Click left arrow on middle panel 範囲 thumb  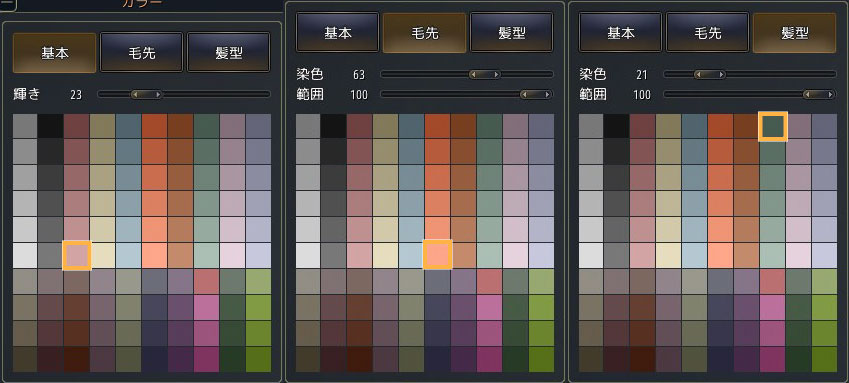[525, 95]
